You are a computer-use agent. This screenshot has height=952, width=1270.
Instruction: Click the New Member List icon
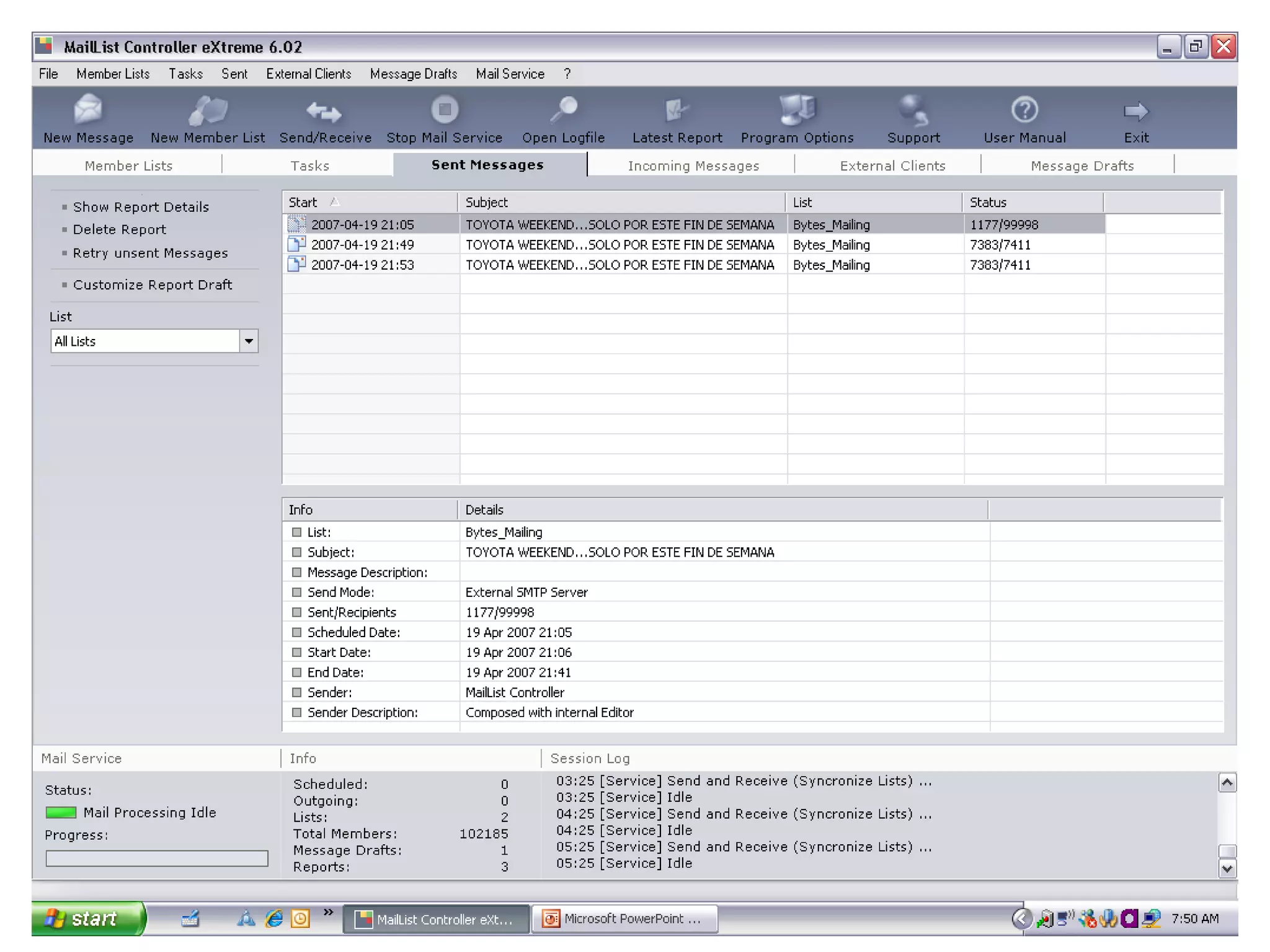[x=208, y=111]
